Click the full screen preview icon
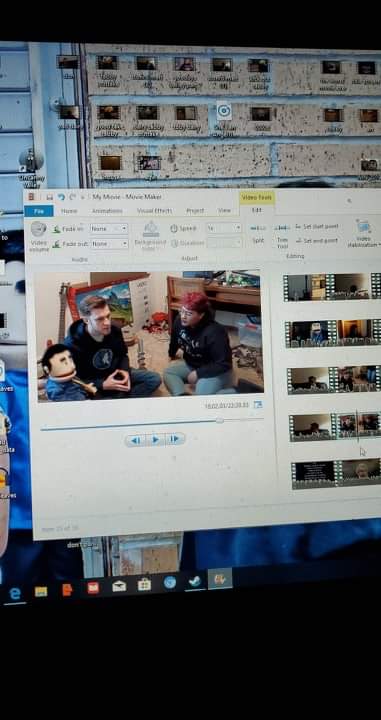The height and width of the screenshot is (720, 381). (258, 405)
